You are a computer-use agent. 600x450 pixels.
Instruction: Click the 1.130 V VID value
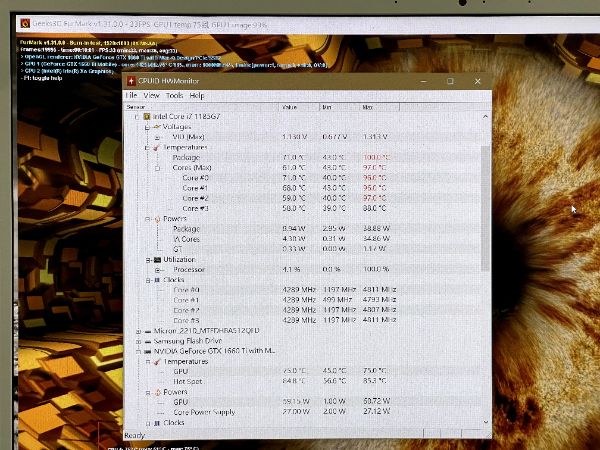[x=295, y=137]
